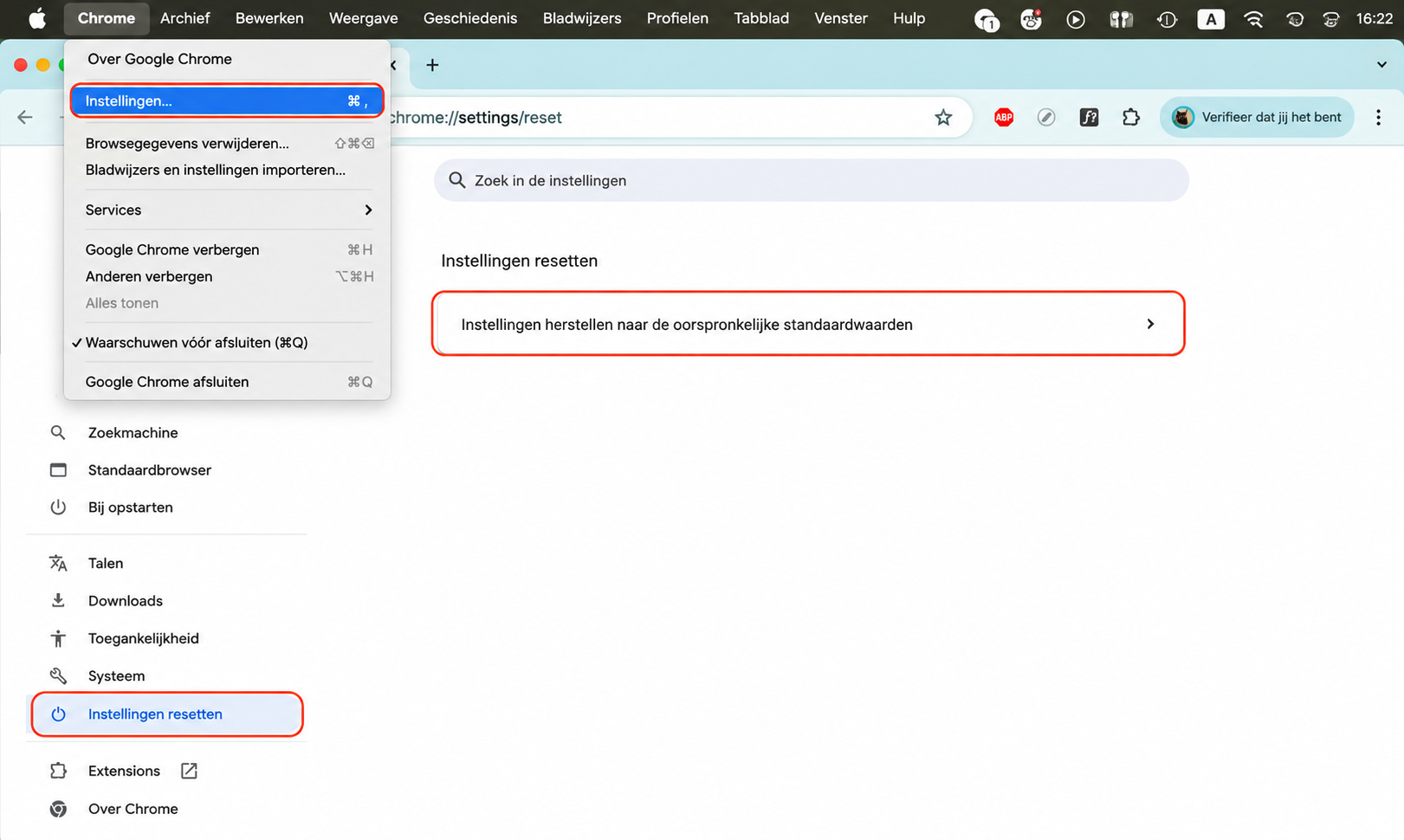Click the Wi-Fi status icon
1404x840 pixels.
point(1253,18)
